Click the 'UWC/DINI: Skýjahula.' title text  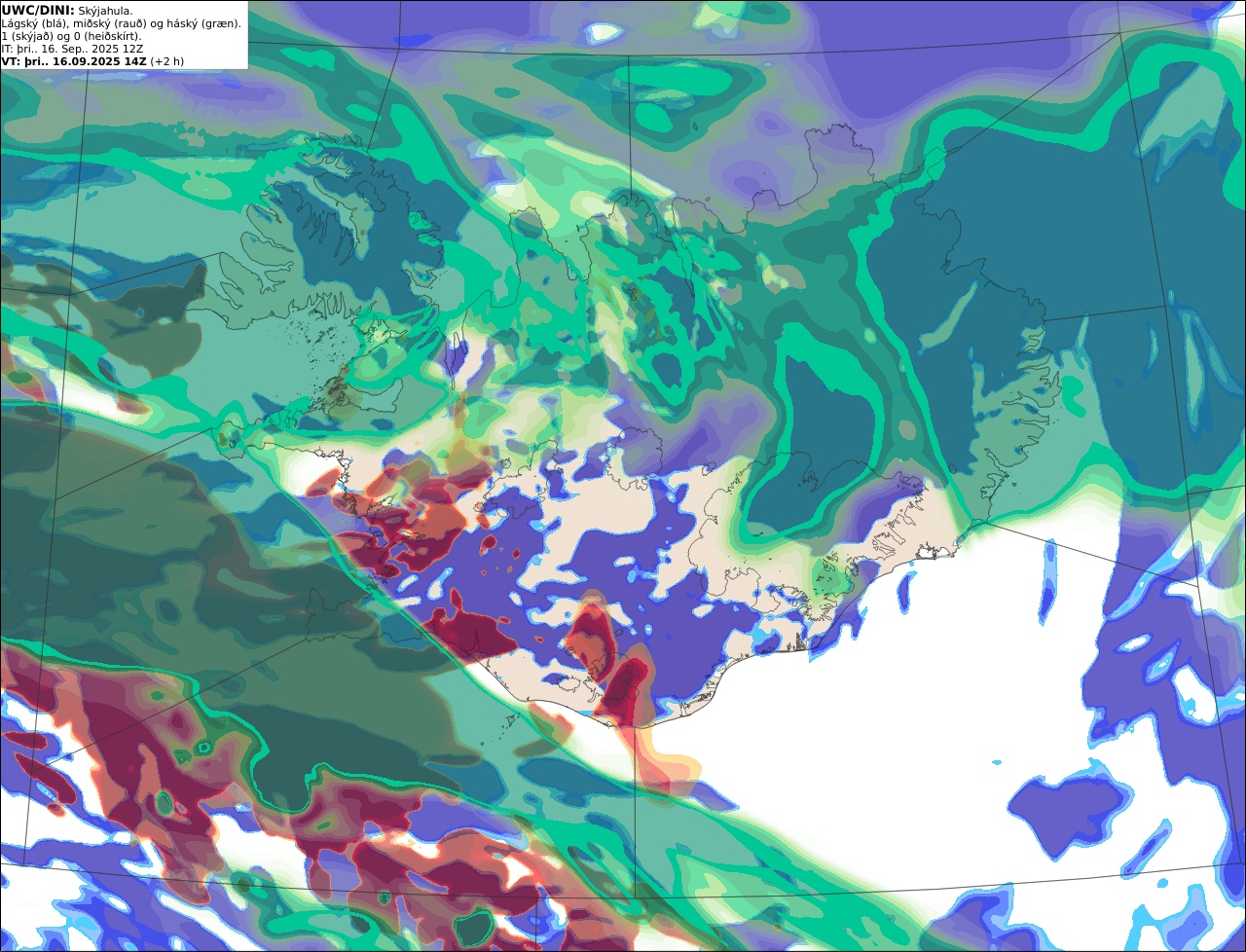(67, 11)
